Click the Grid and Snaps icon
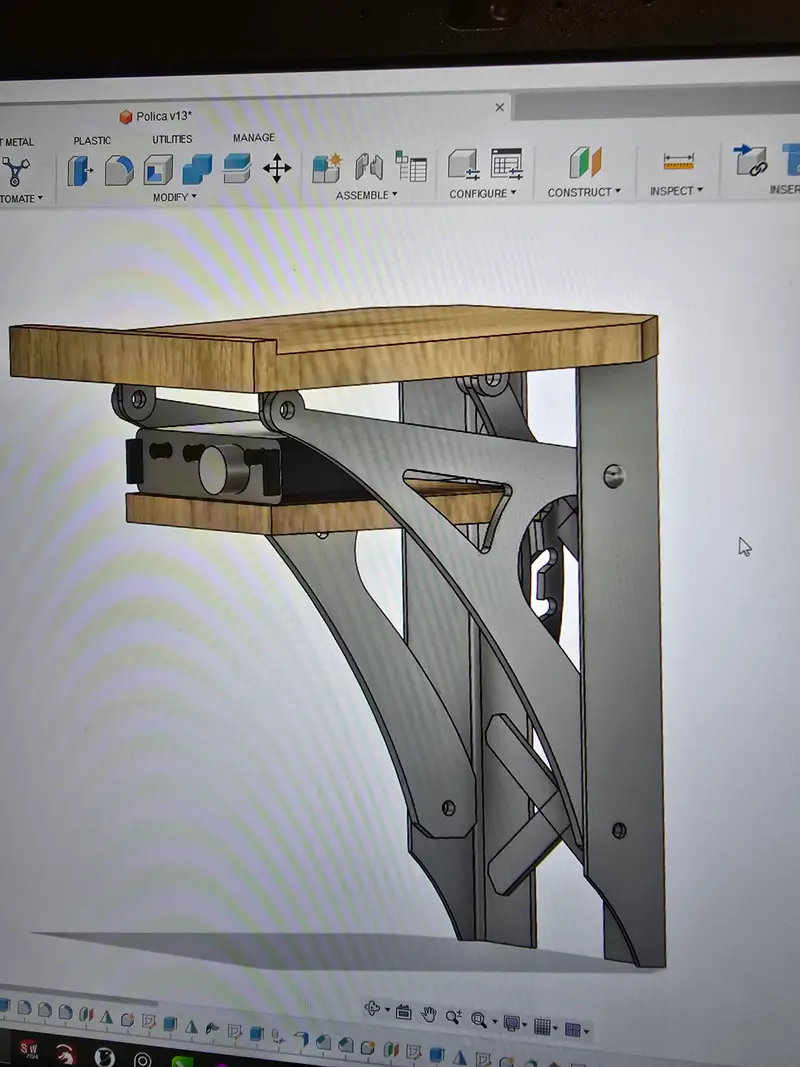 (542, 1026)
